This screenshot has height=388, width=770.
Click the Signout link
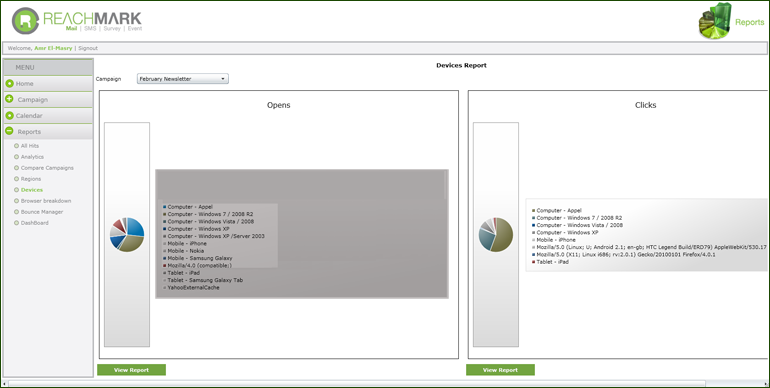click(88, 48)
